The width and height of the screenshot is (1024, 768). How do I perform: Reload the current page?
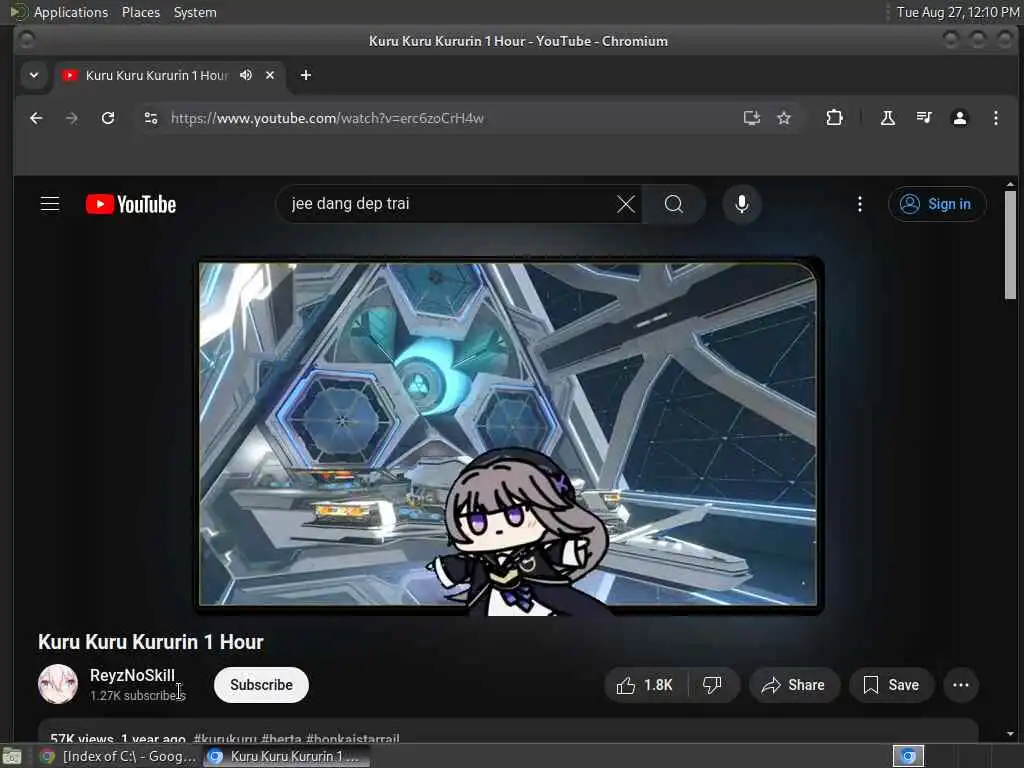(108, 118)
